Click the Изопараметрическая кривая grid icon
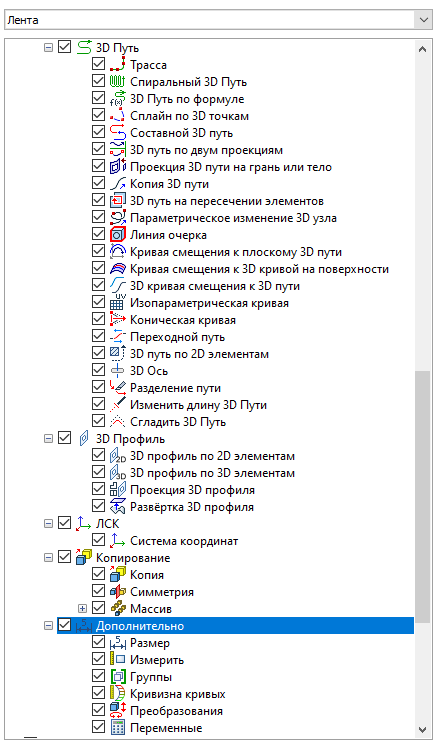Image resolution: width=438 pixels, height=745 pixels. coord(117,303)
